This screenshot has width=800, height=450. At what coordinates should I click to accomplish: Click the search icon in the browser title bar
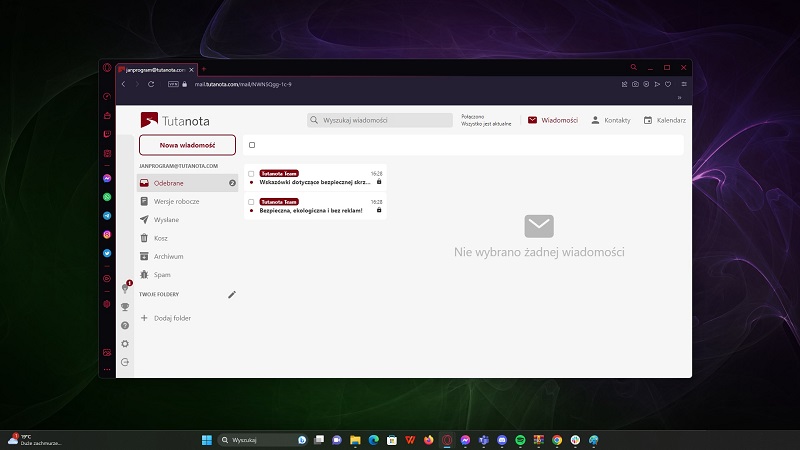click(634, 67)
